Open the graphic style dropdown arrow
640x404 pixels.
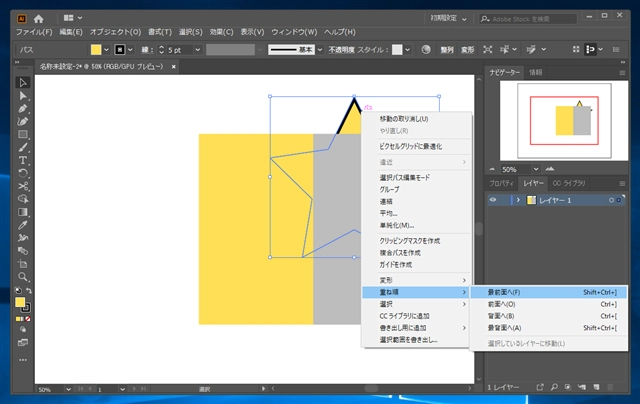[x=407, y=50]
